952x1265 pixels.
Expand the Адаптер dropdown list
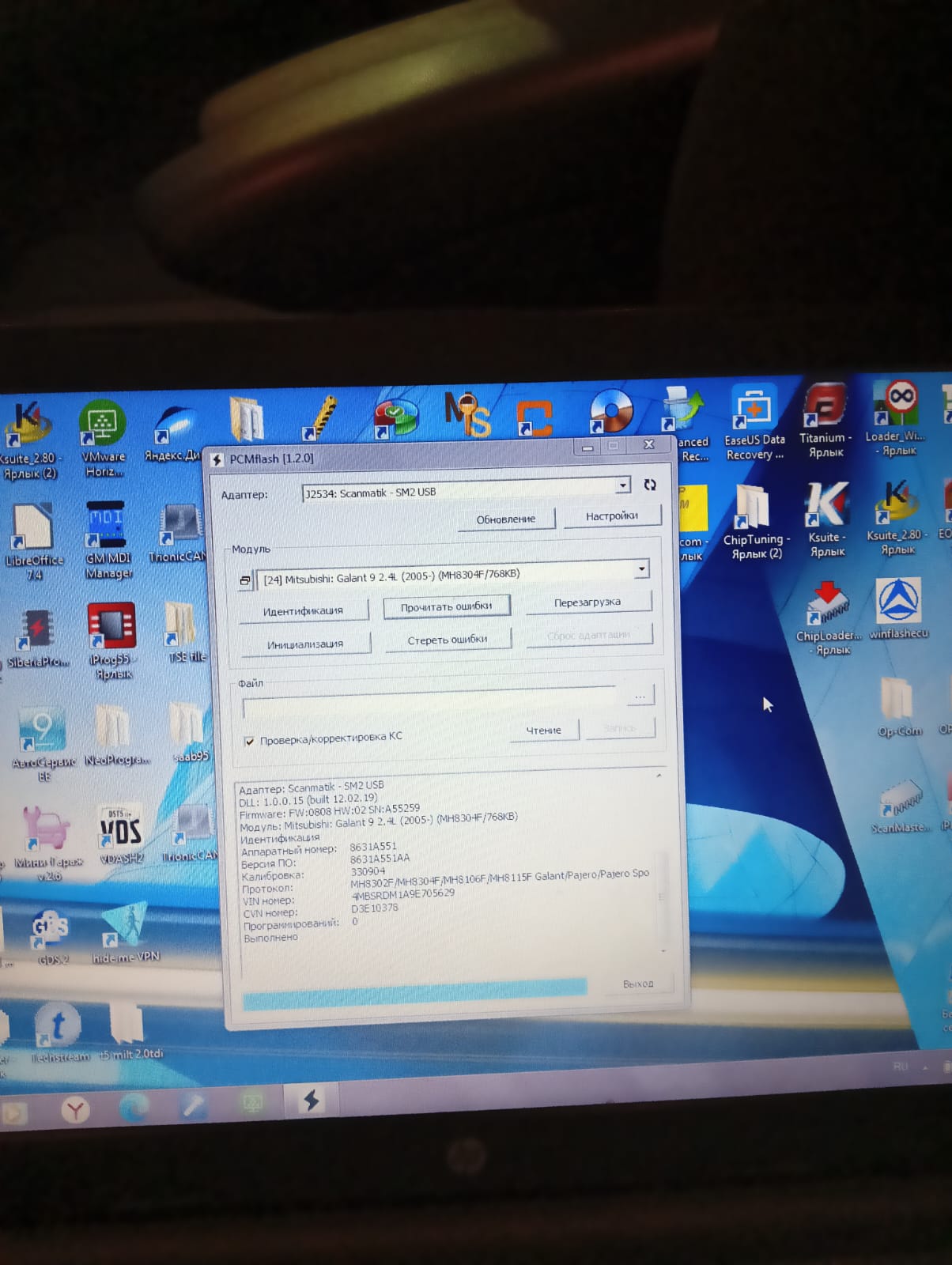[623, 485]
